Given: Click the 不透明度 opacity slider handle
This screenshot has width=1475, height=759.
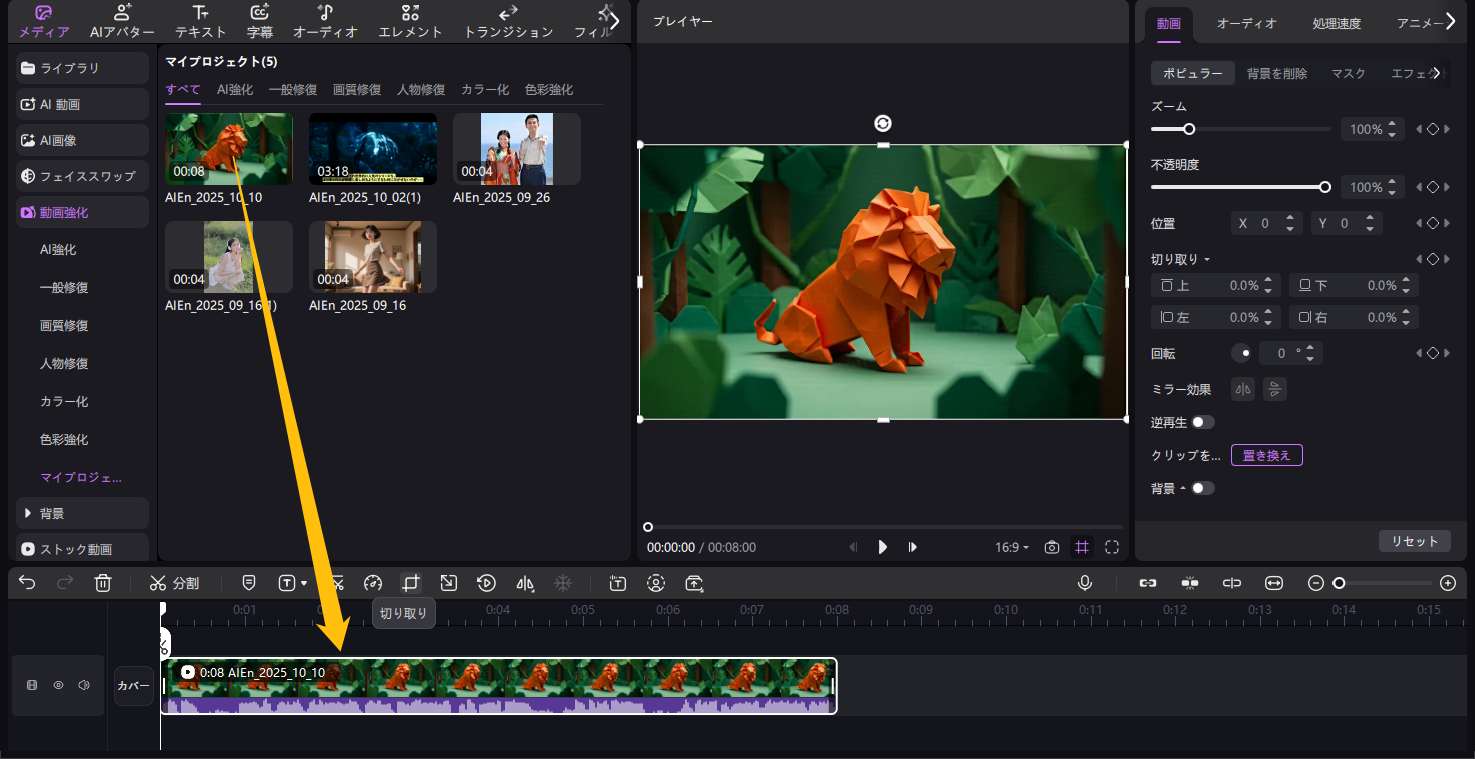Looking at the screenshot, I should 1325,187.
